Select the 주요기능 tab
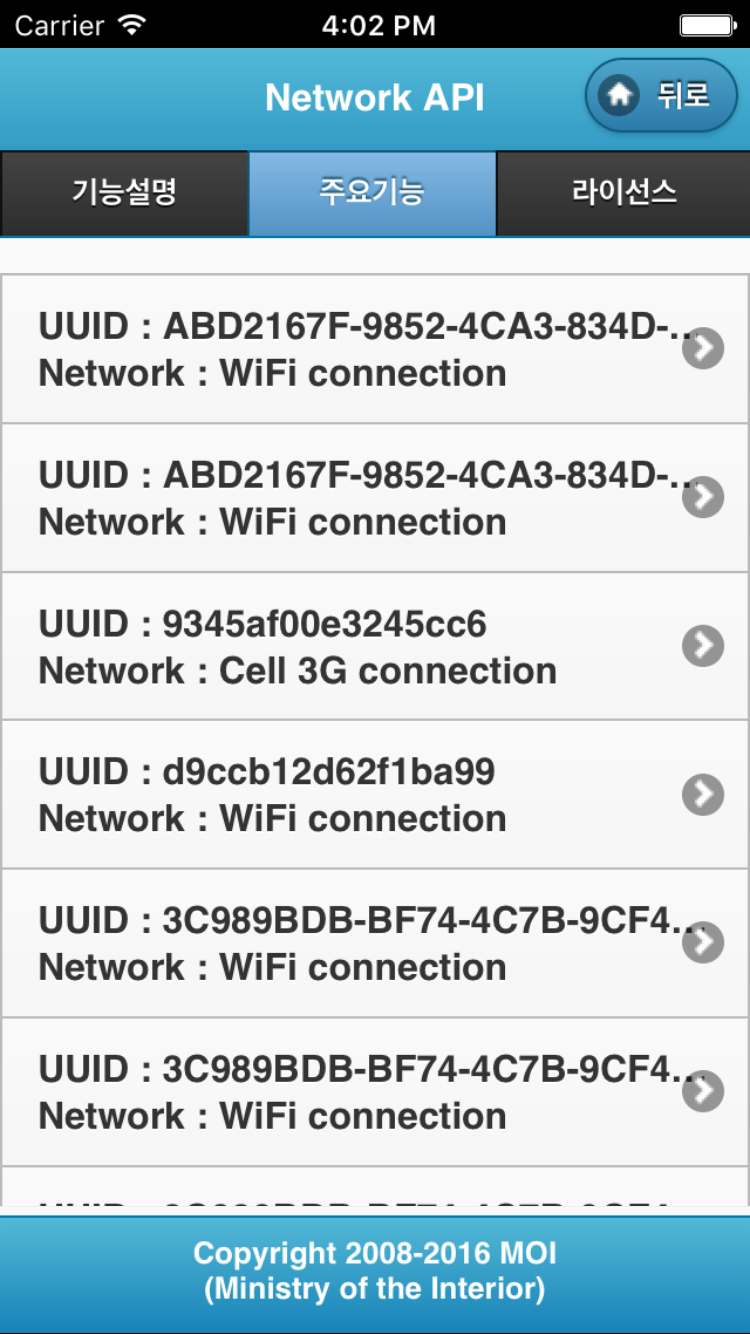 click(372, 192)
